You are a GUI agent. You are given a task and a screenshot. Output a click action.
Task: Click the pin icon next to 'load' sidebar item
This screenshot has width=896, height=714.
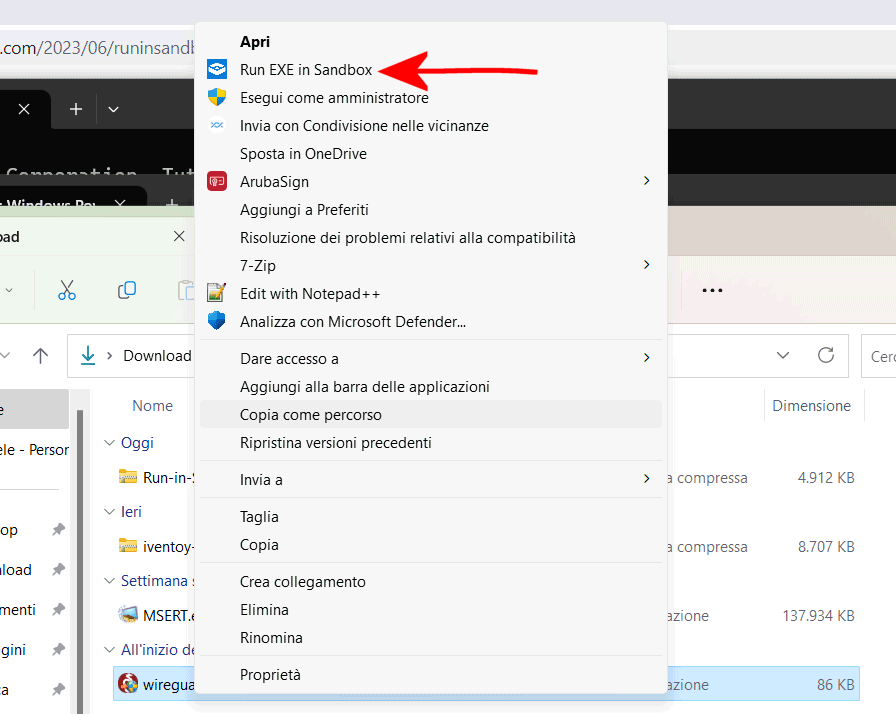tap(58, 569)
